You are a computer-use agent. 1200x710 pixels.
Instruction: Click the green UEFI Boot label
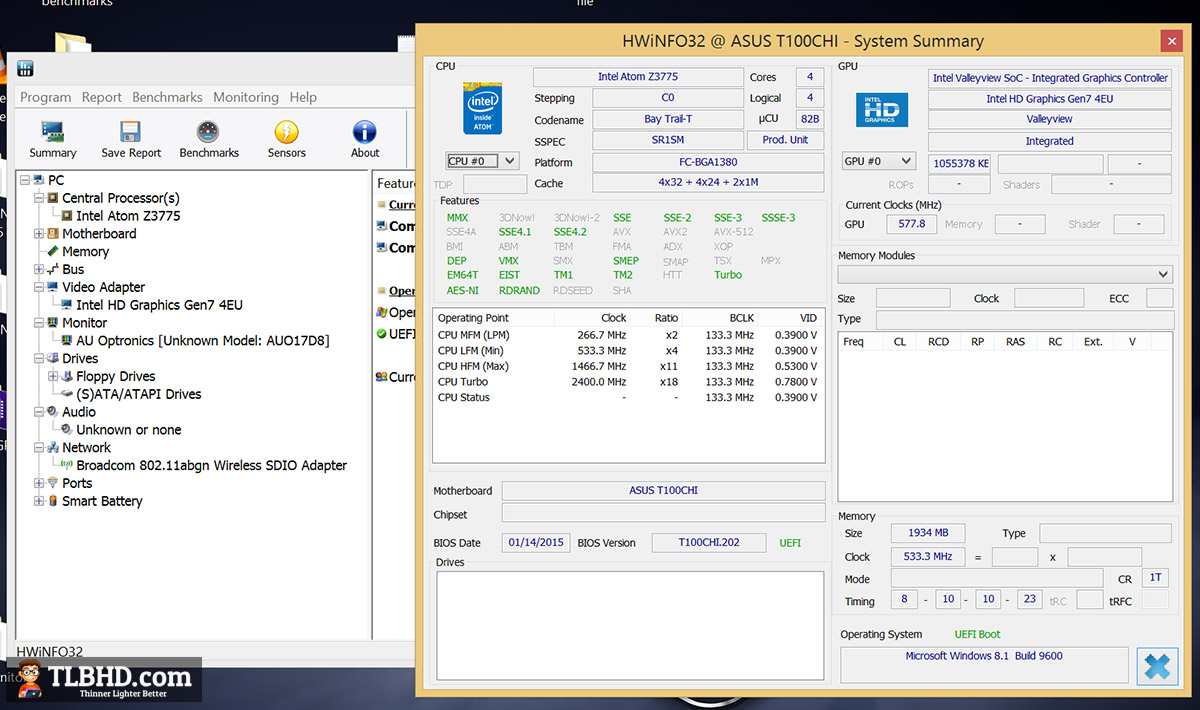[977, 634]
